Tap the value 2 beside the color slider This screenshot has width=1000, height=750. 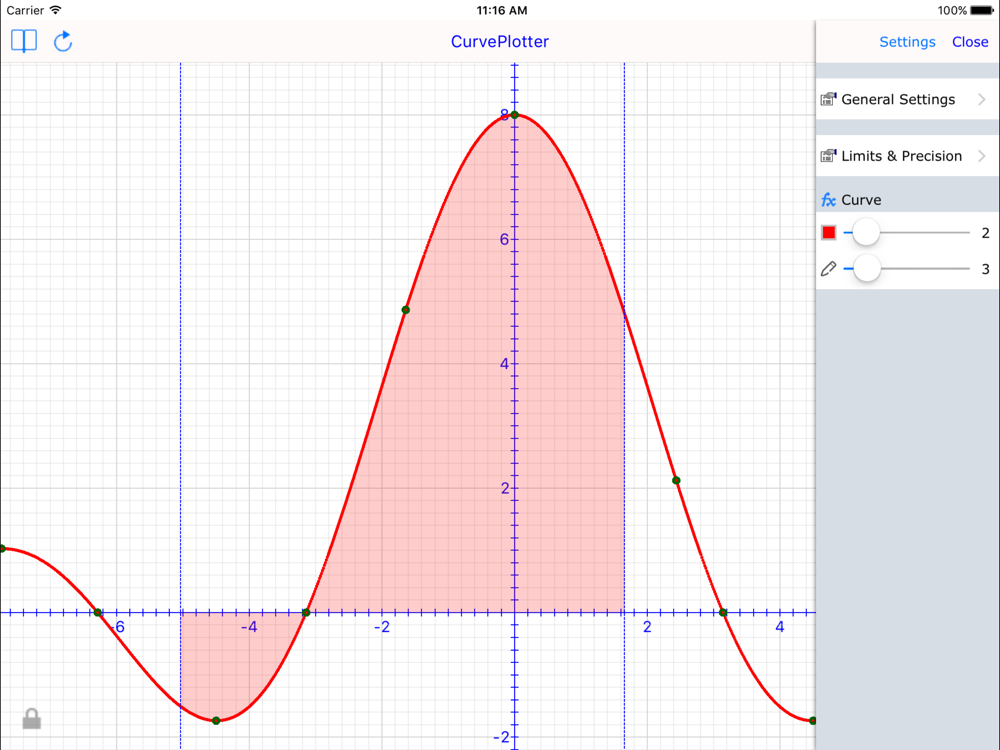point(985,233)
